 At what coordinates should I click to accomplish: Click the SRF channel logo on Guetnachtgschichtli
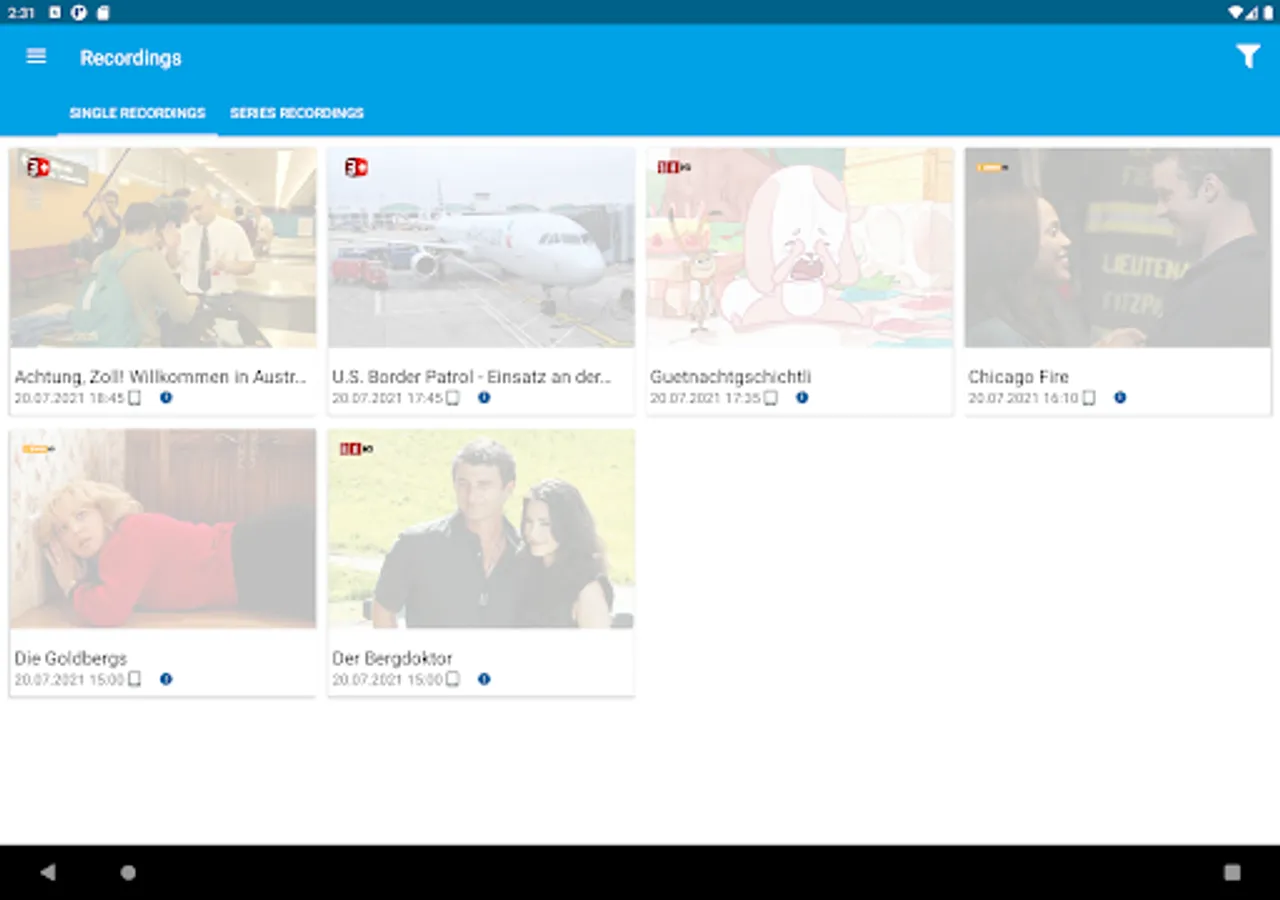coord(674,167)
